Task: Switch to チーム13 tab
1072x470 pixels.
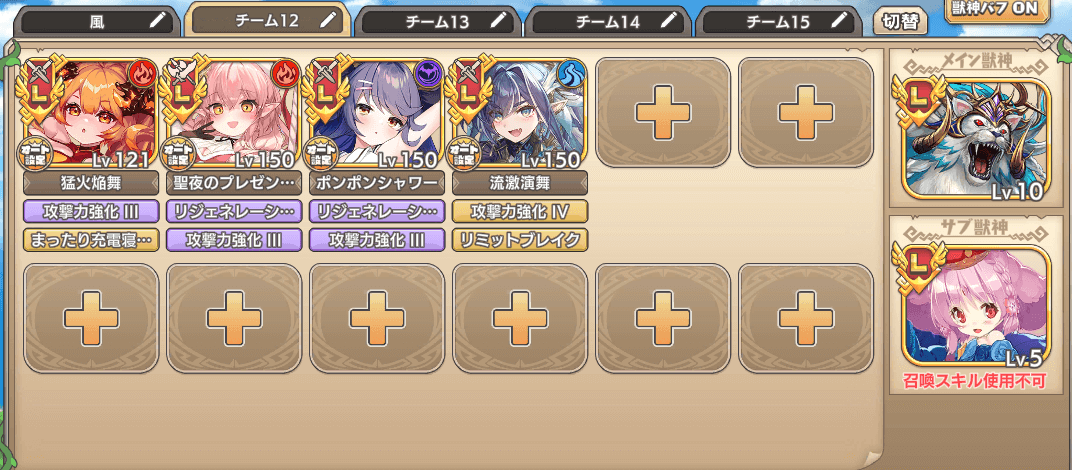Action: (x=438, y=22)
